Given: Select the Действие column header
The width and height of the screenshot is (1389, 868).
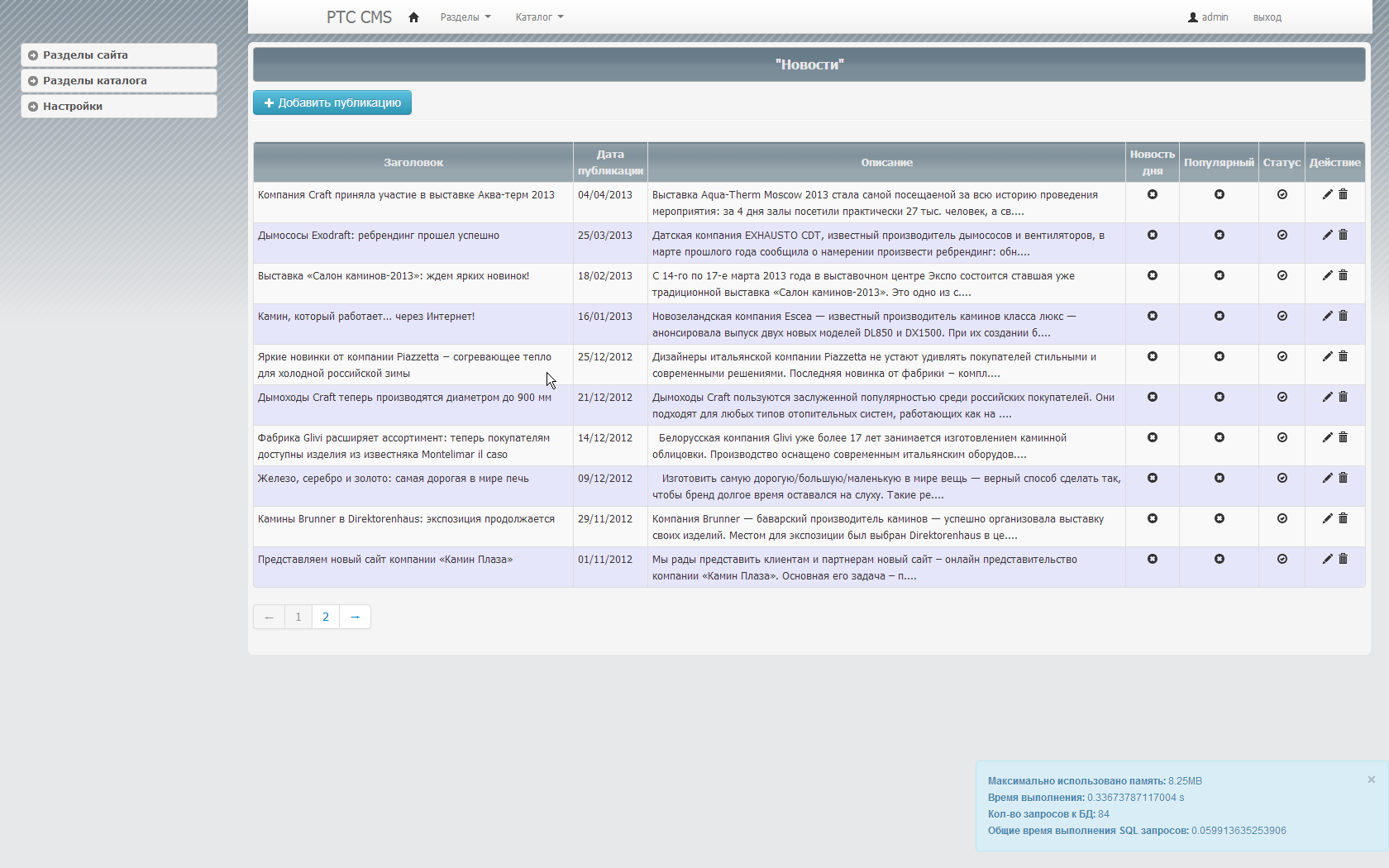Looking at the screenshot, I should 1334,162.
